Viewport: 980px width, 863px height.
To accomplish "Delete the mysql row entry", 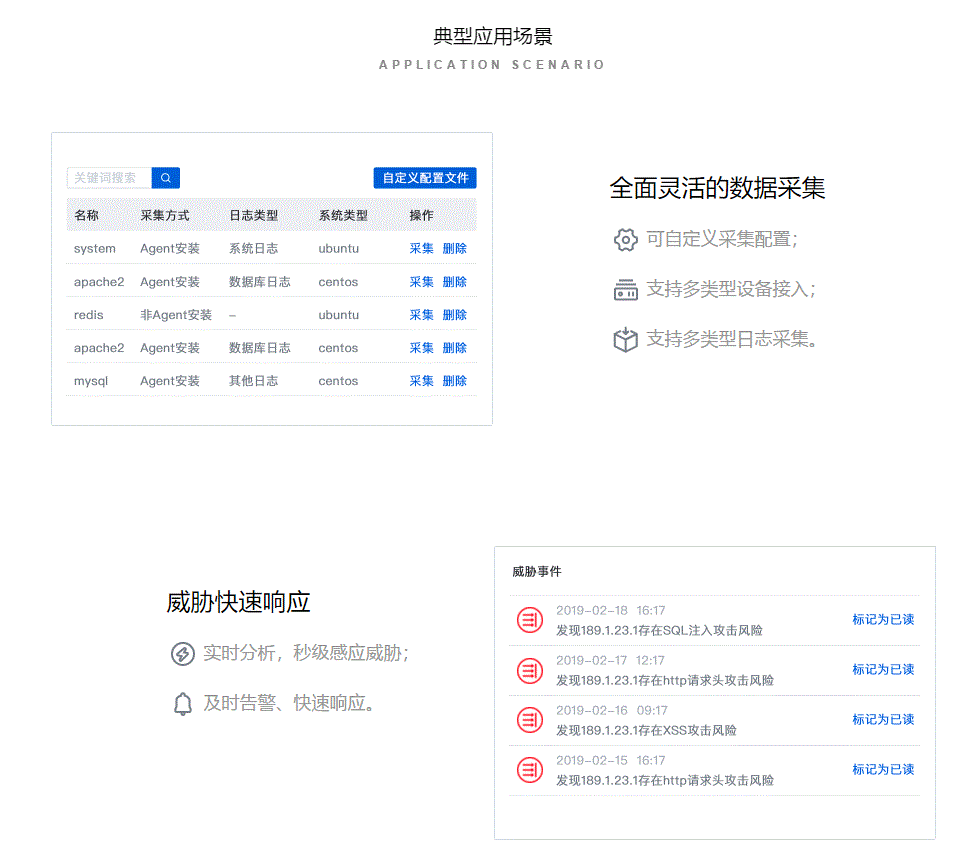I will [x=455, y=381].
